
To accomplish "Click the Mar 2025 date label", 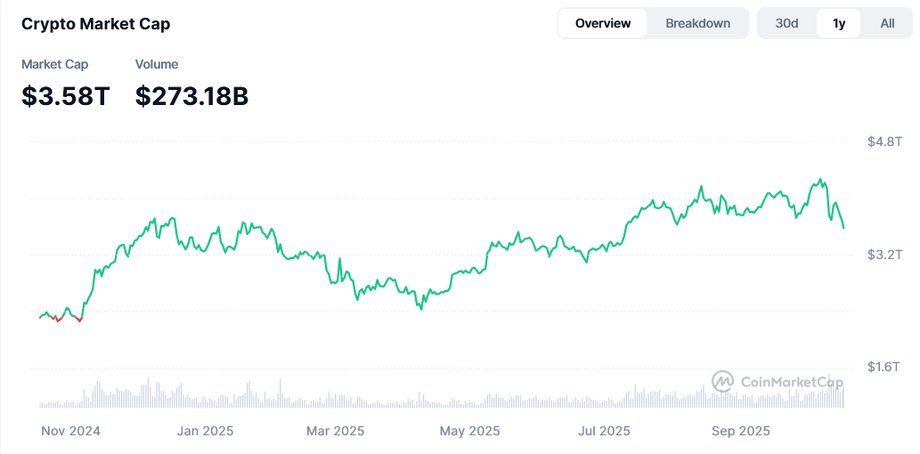I will click(x=335, y=431).
